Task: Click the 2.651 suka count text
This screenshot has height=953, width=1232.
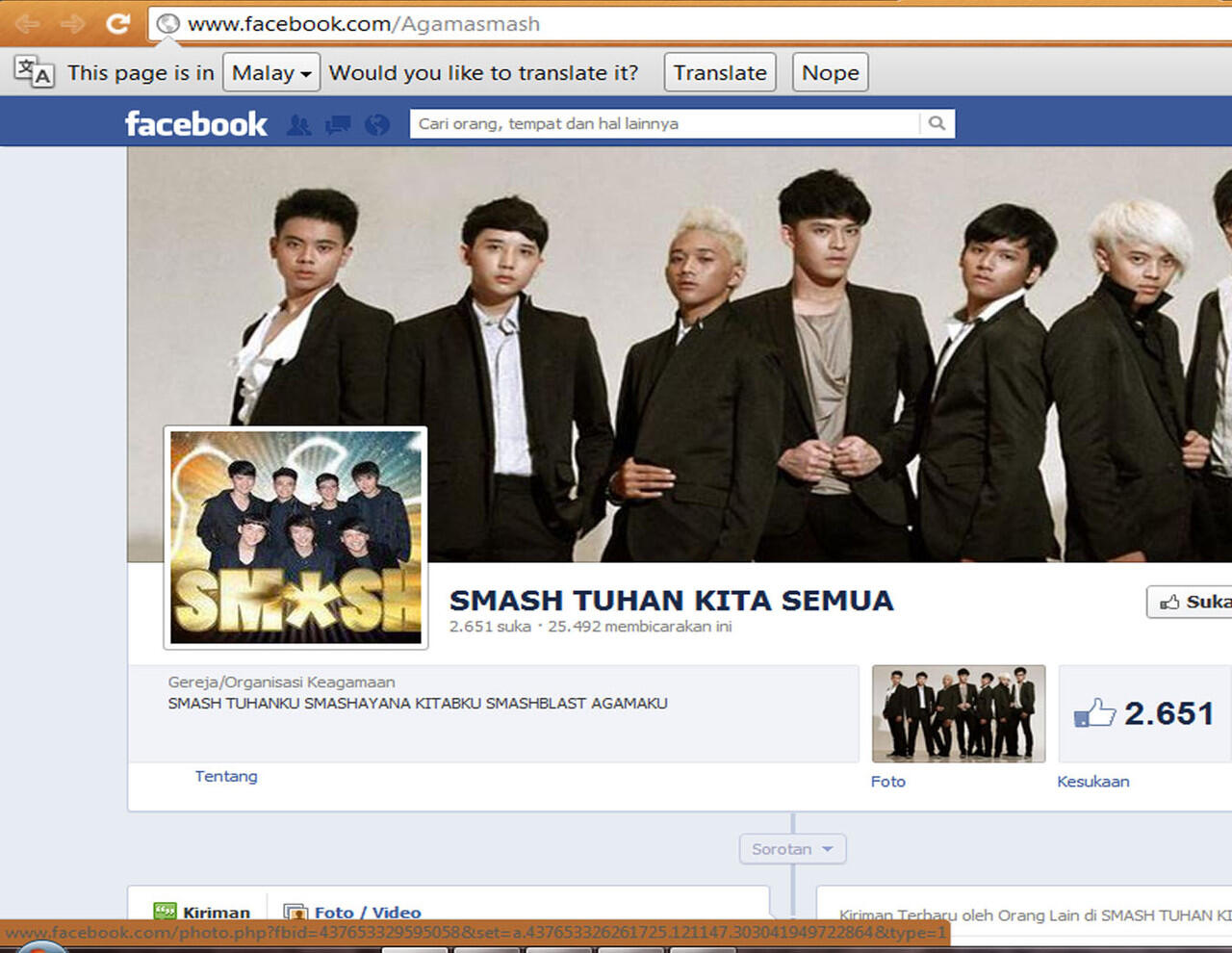Action: tap(490, 627)
